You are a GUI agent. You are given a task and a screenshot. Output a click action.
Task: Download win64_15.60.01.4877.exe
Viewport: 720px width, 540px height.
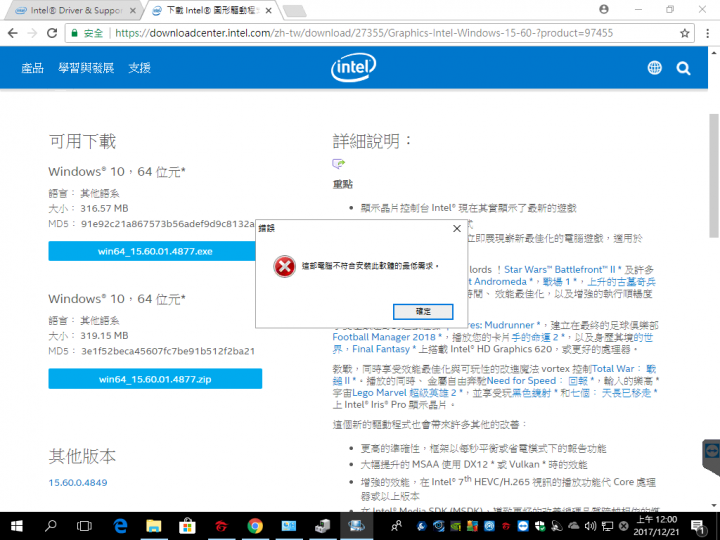155,251
